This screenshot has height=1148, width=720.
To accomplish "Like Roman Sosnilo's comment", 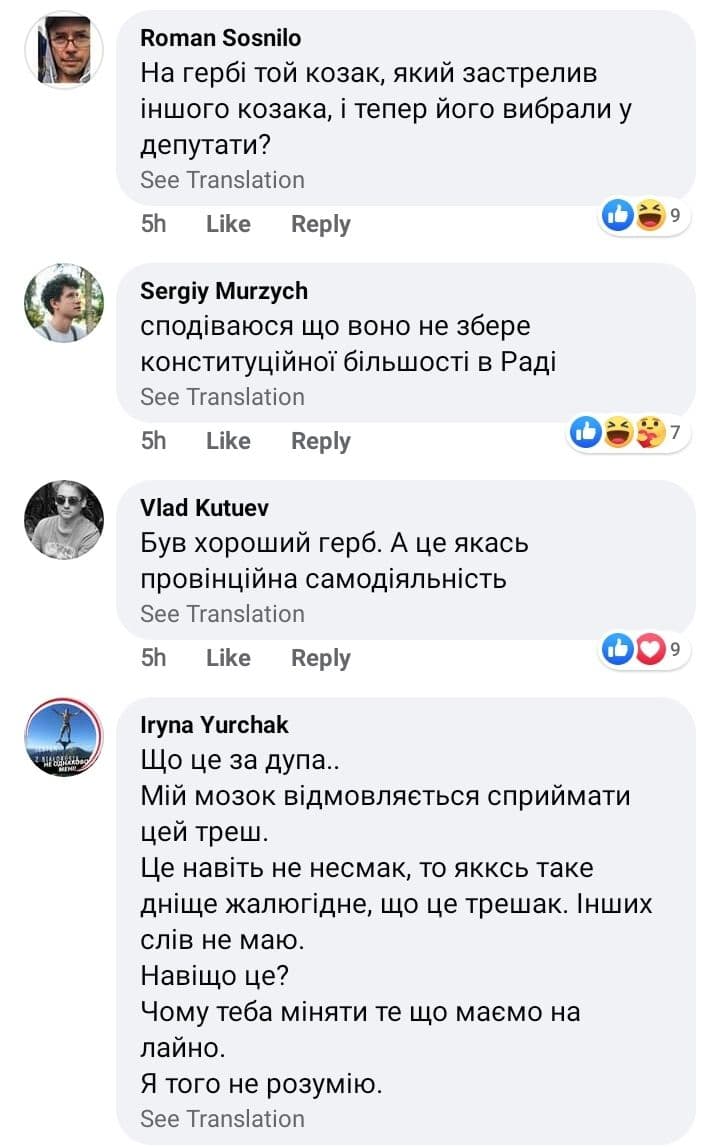I will pos(228,224).
